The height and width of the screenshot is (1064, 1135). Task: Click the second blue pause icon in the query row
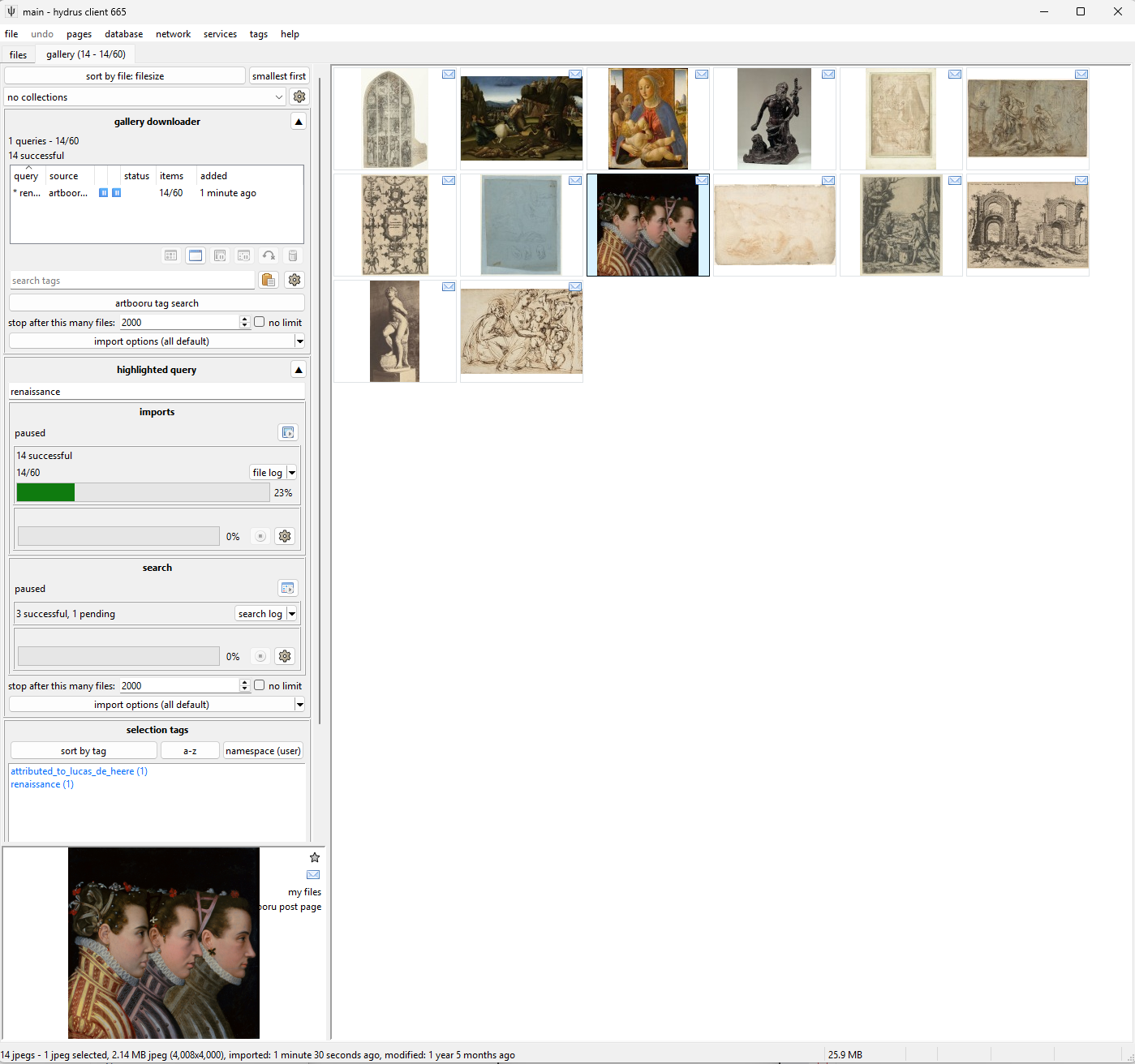pyautogui.click(x=117, y=193)
